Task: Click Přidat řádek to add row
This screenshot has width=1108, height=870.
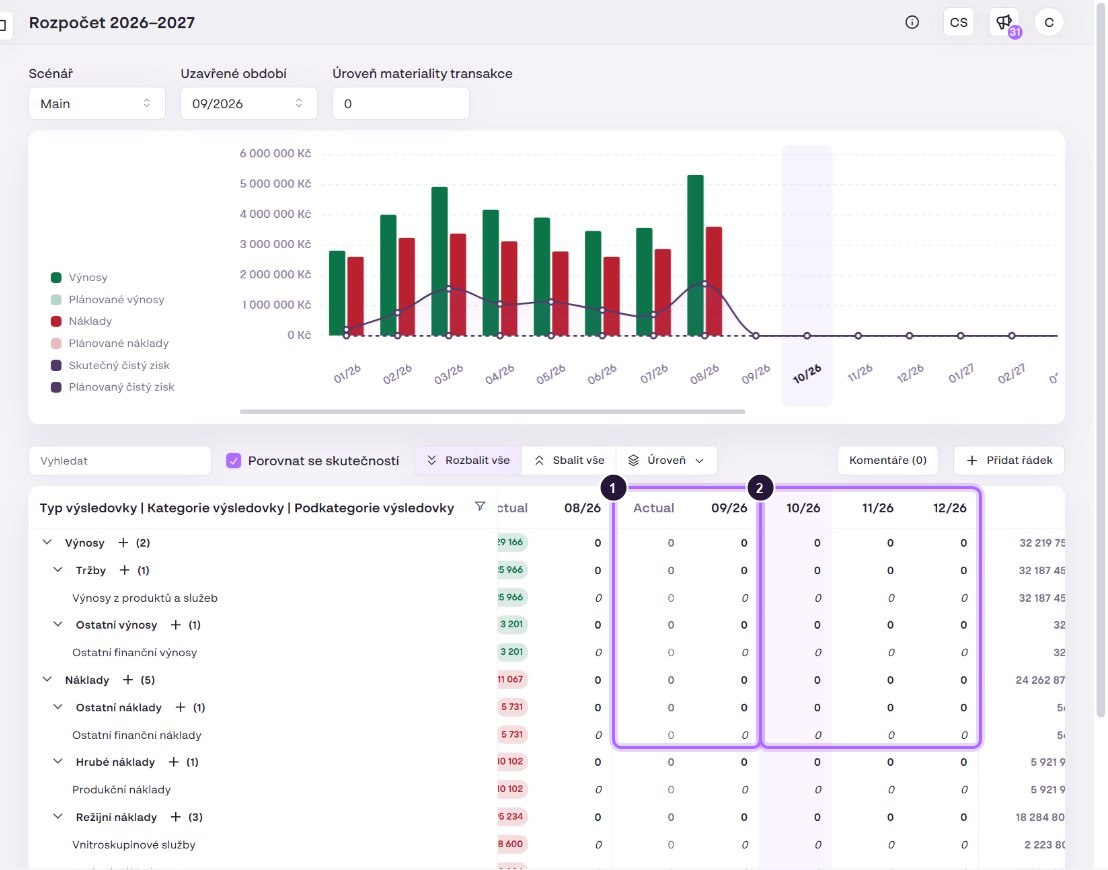Action: coord(1009,461)
